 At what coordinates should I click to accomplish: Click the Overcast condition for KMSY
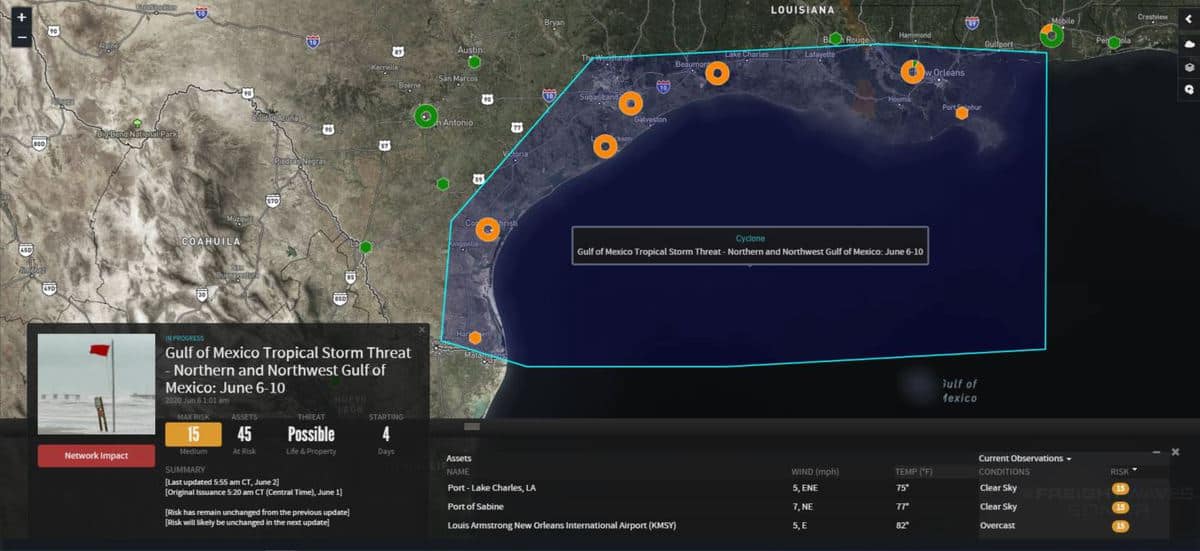(997, 525)
